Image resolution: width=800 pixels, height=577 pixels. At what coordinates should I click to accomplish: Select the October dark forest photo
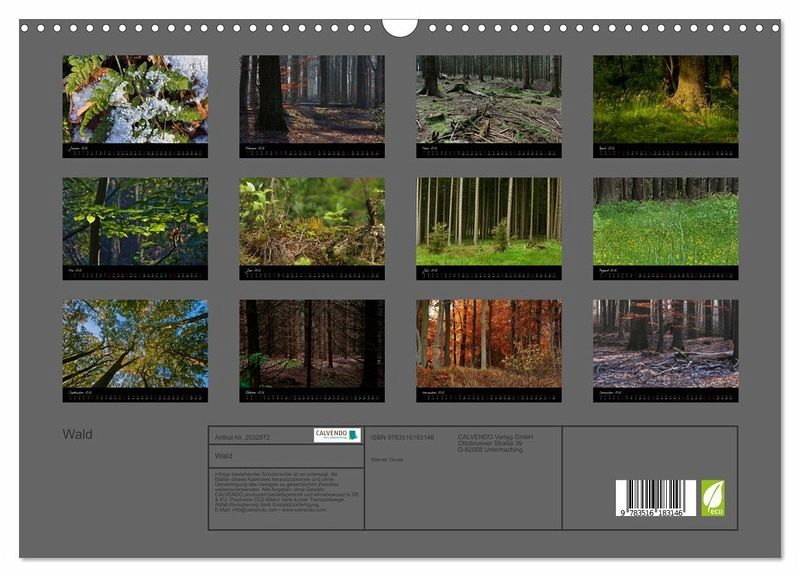[x=311, y=344]
